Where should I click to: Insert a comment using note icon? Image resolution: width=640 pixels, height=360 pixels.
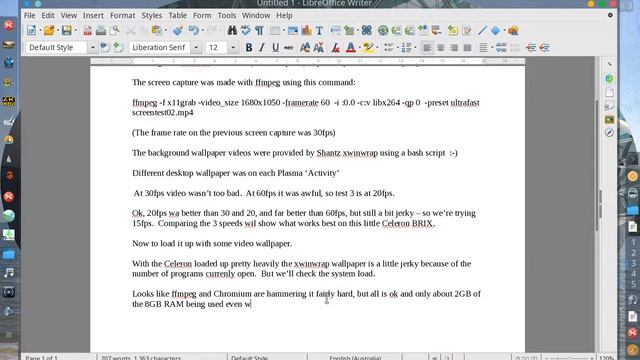pyautogui.click(x=452, y=30)
